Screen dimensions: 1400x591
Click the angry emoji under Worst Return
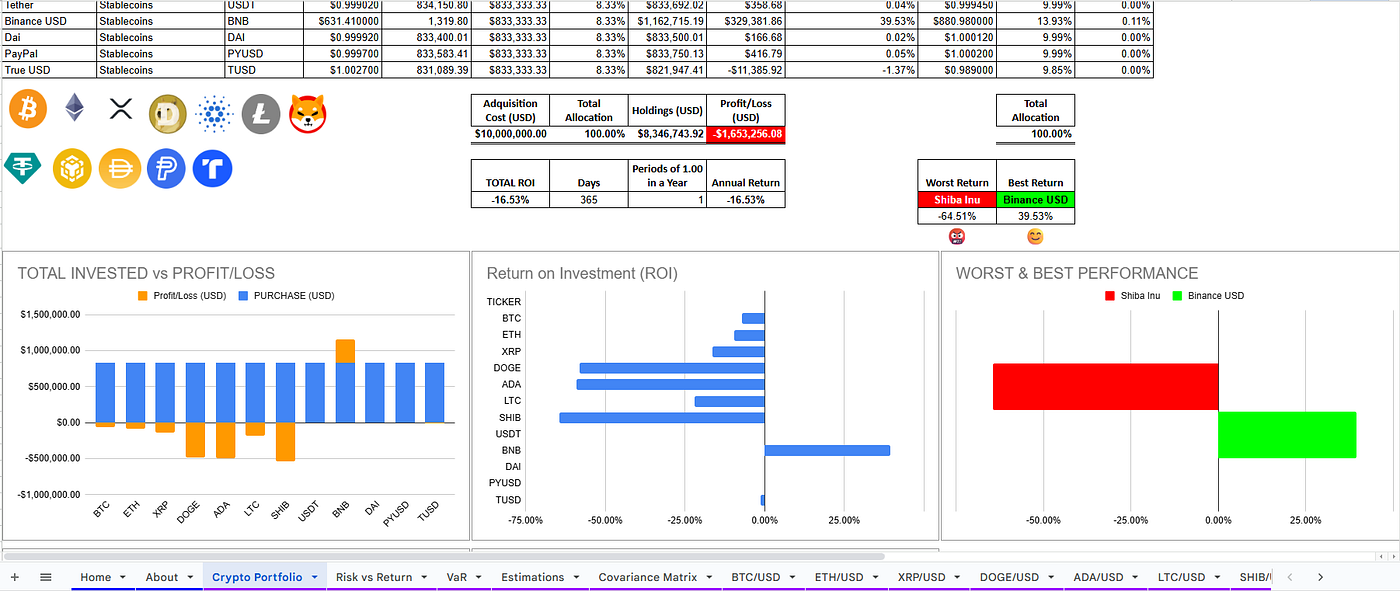pos(957,237)
